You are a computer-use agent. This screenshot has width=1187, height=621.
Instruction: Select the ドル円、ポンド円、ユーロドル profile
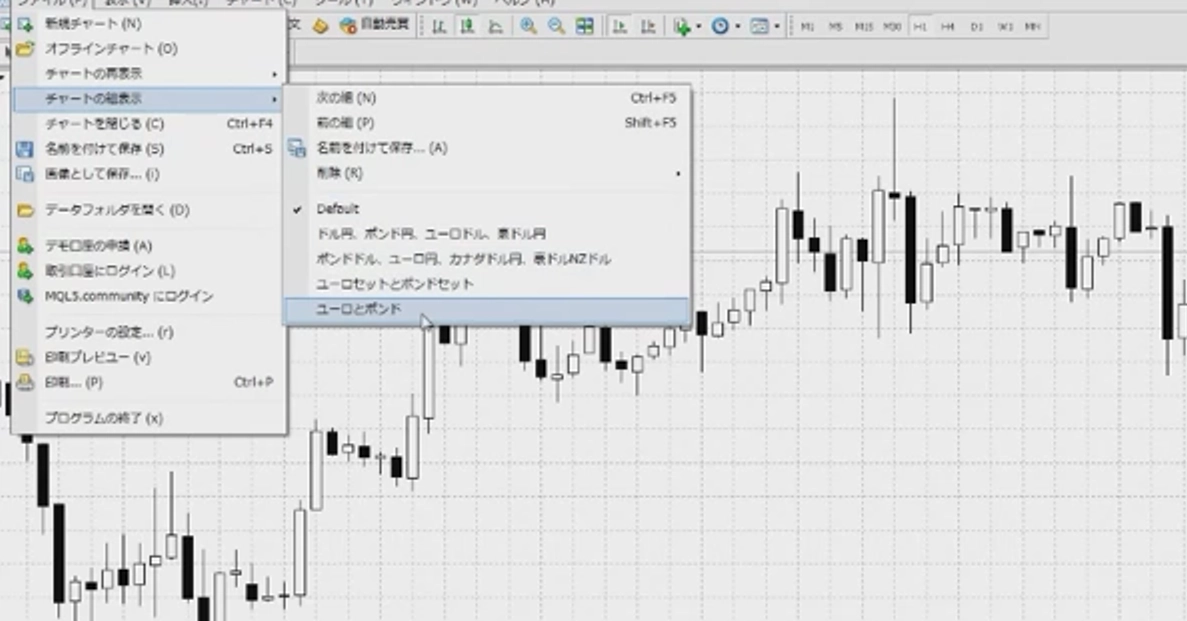487,234
